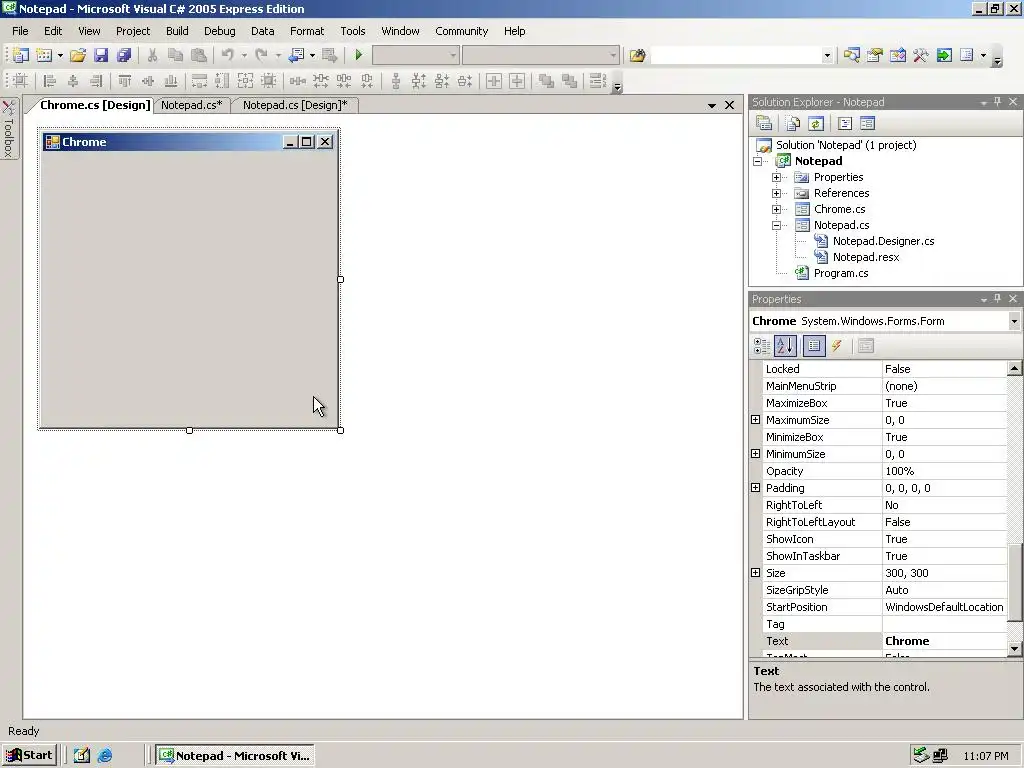Click the Start Page green arrow icon
The image size is (1024, 768).
(x=944, y=56)
